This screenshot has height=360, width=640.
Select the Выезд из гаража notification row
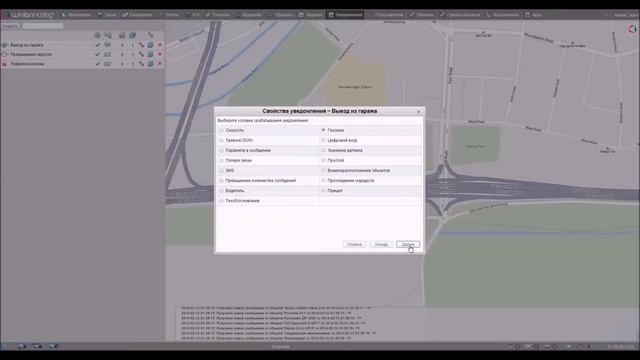click(82, 44)
